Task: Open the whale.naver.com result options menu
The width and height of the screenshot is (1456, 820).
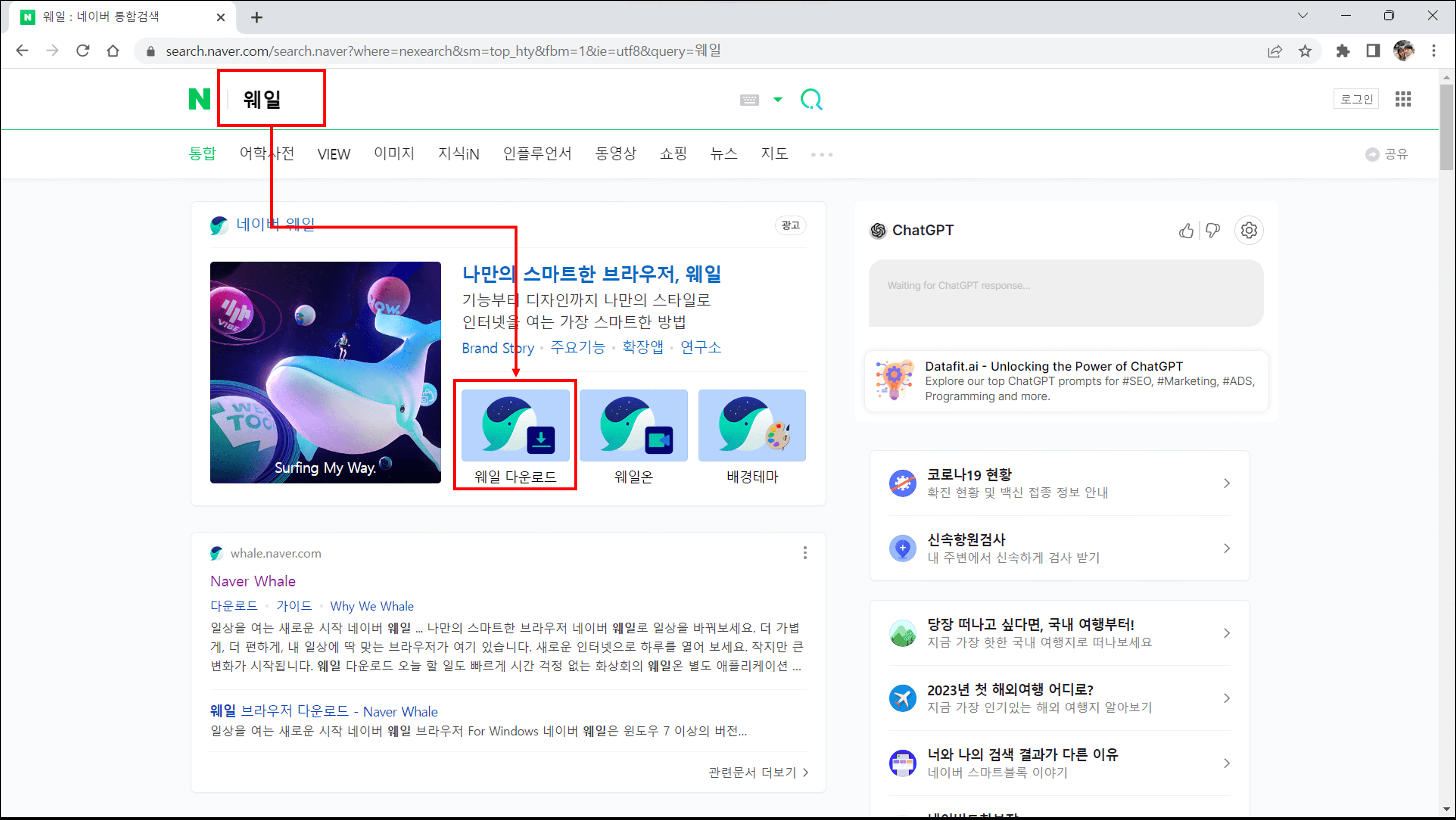Action: (805, 553)
